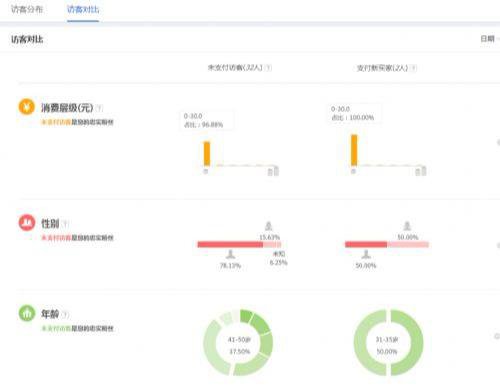Click light pink segment of 支付新买家 gender bar
500x385 pixels.
point(408,245)
